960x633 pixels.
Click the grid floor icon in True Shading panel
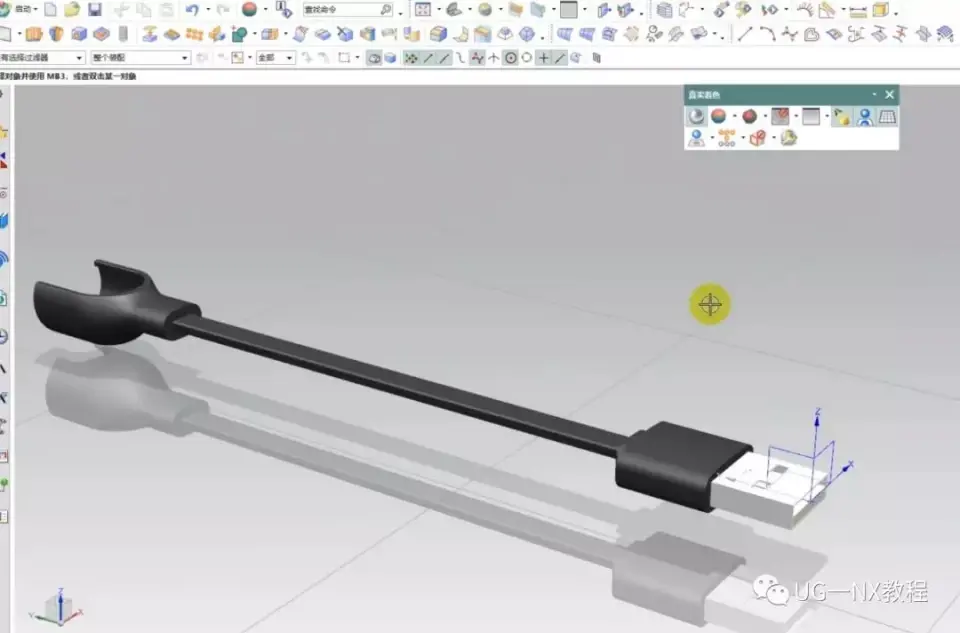(887, 117)
